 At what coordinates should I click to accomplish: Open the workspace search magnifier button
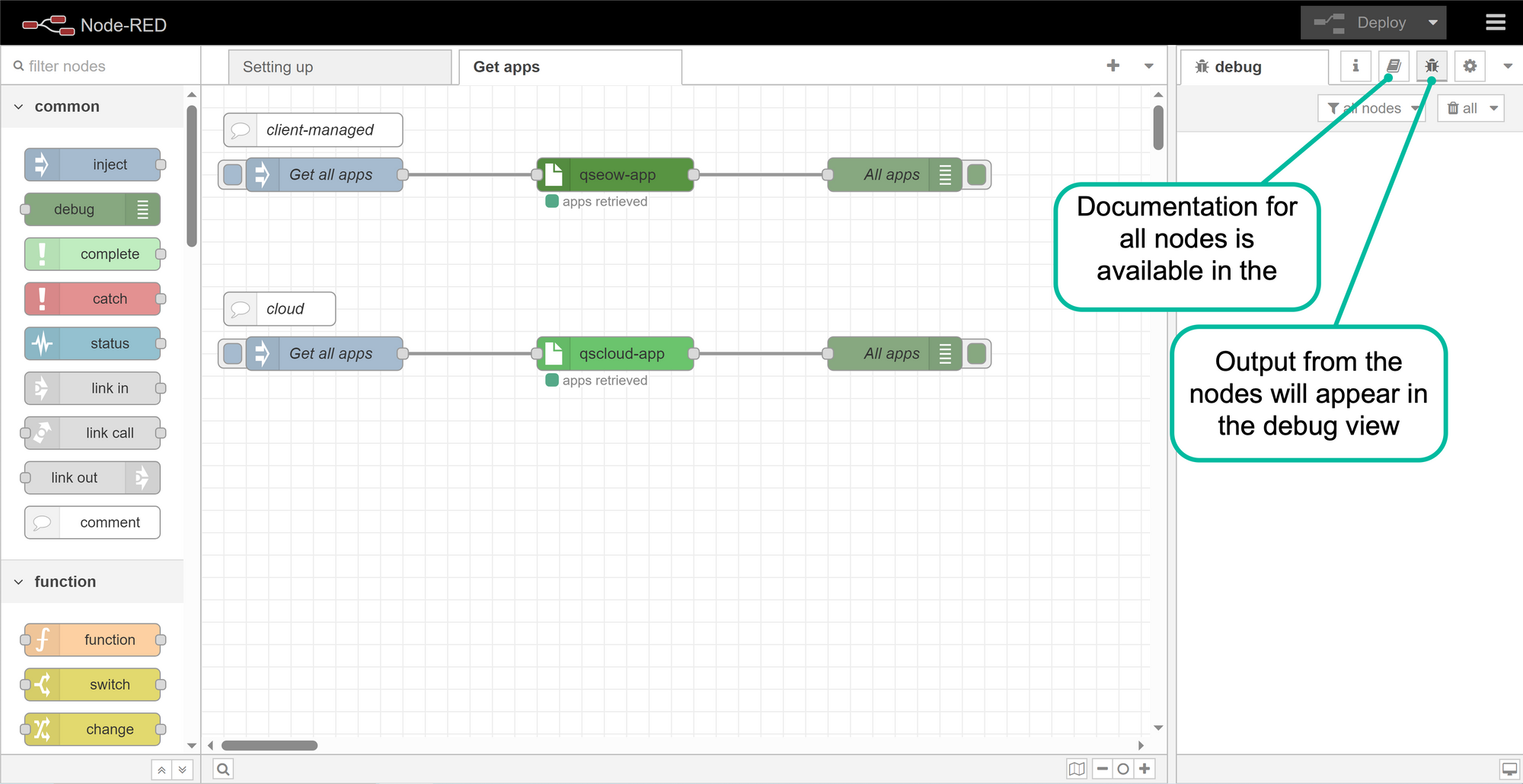click(223, 770)
